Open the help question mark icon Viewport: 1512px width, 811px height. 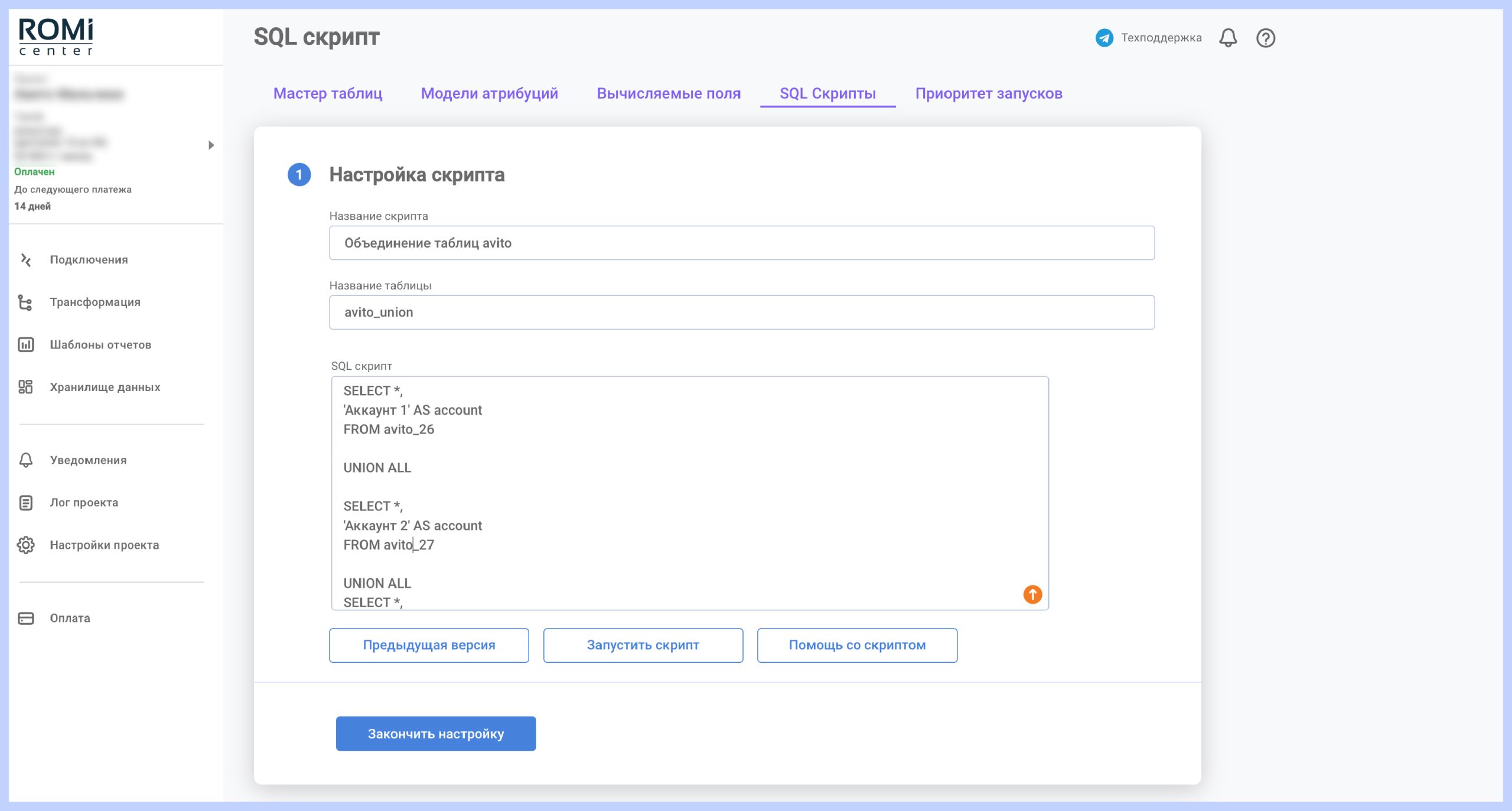coord(1265,38)
